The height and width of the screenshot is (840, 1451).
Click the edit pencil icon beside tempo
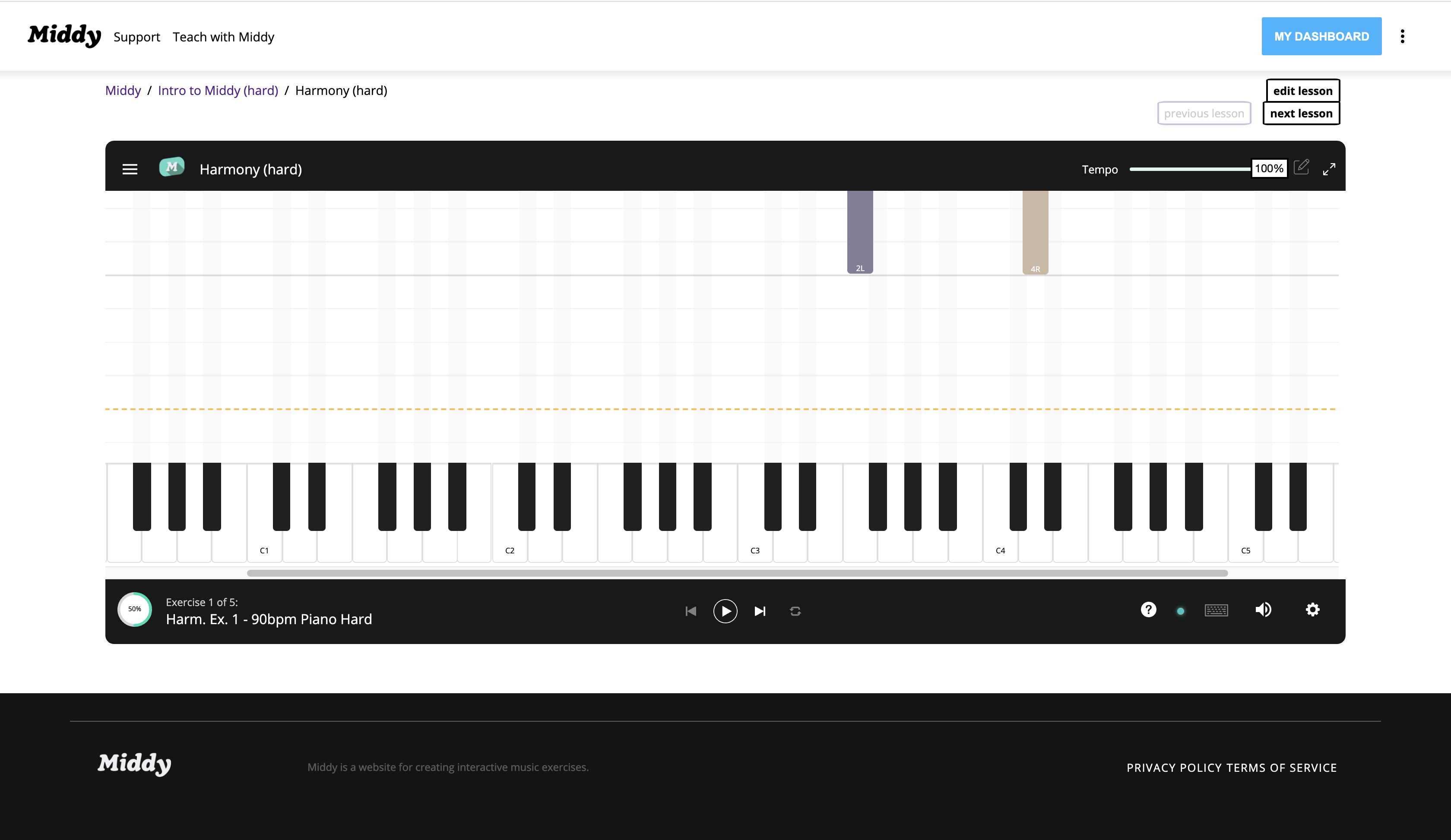point(1301,167)
